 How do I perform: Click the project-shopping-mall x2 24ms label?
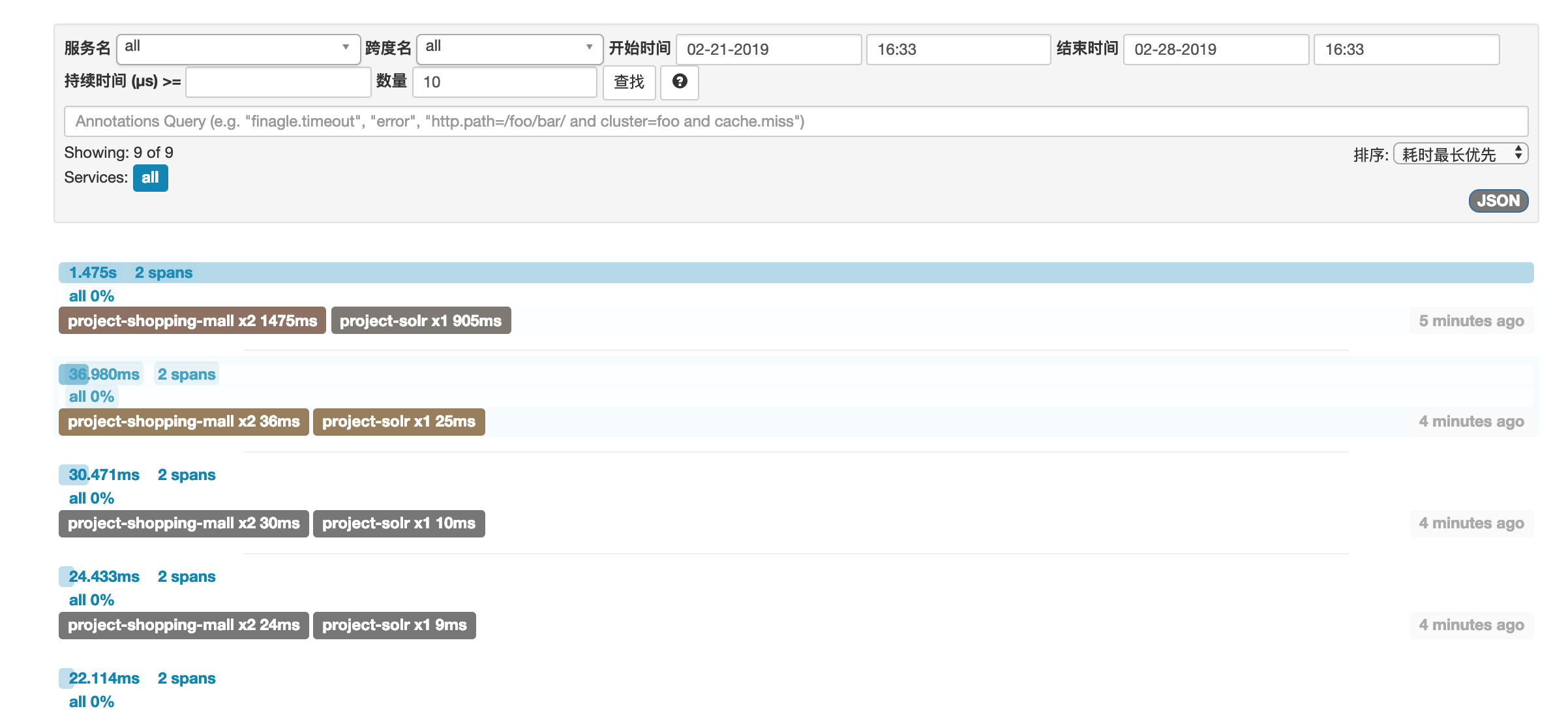point(183,626)
